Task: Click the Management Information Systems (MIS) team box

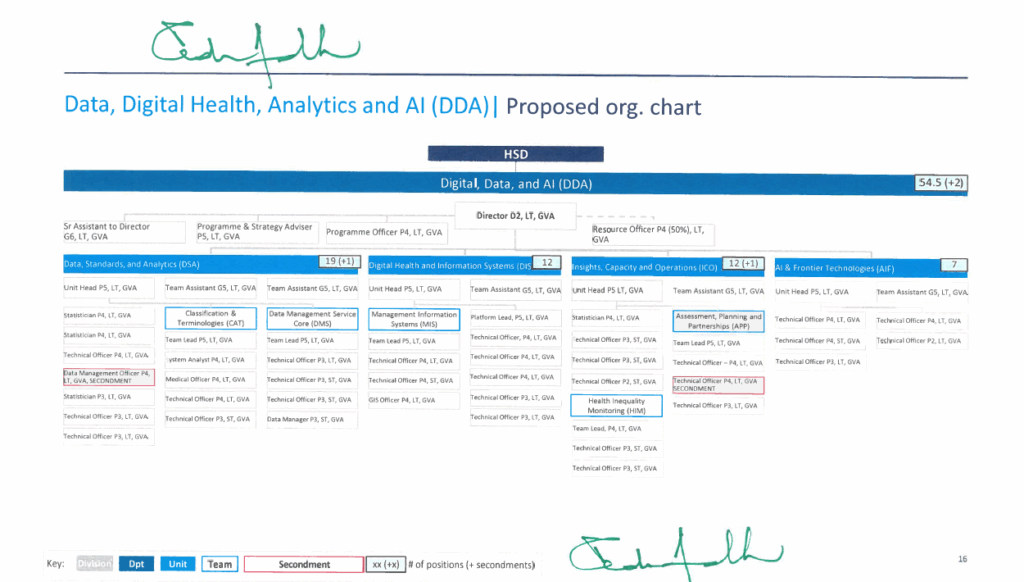Action: [414, 318]
